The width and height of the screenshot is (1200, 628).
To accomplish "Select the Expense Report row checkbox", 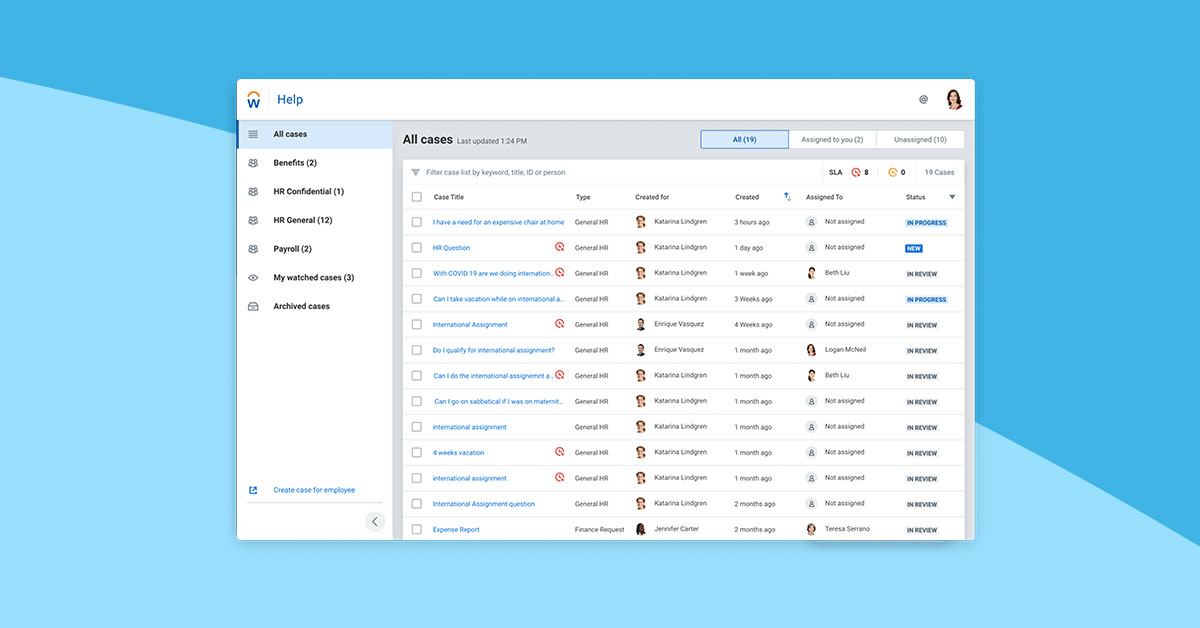I will point(417,530).
